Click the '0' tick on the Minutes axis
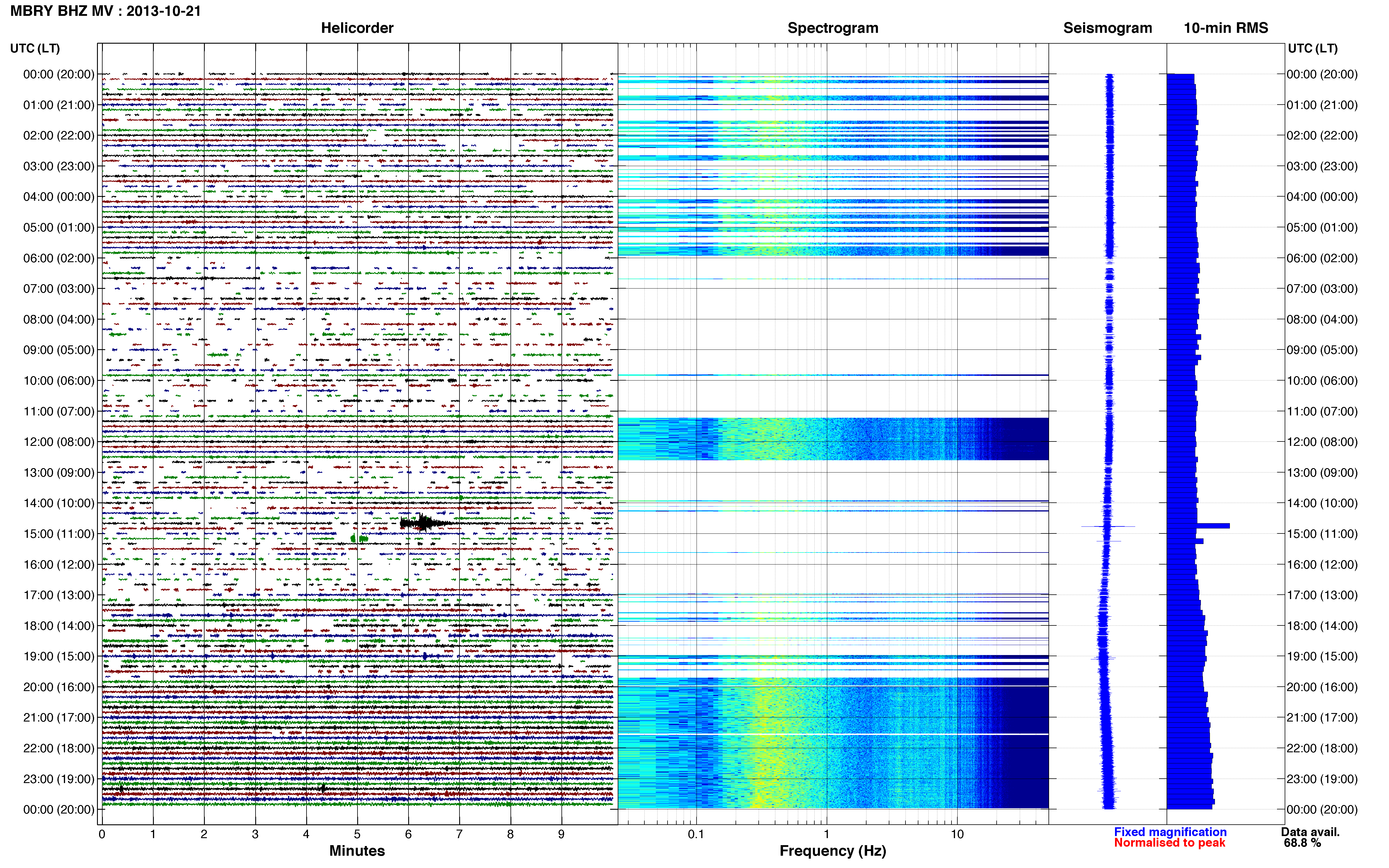The width and height of the screenshot is (1389, 868). (102, 835)
